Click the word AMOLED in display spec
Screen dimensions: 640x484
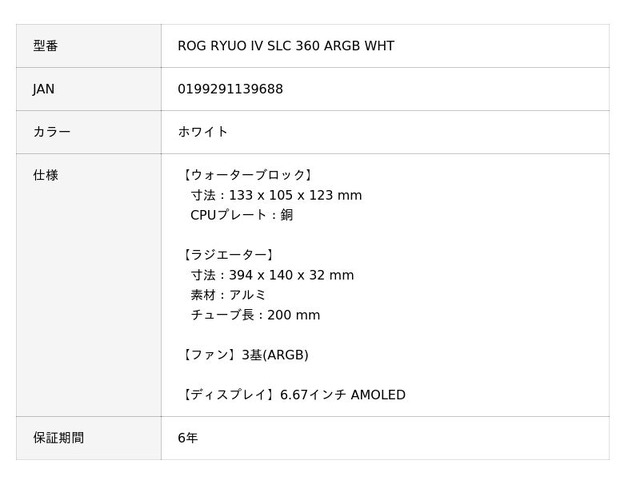378,395
